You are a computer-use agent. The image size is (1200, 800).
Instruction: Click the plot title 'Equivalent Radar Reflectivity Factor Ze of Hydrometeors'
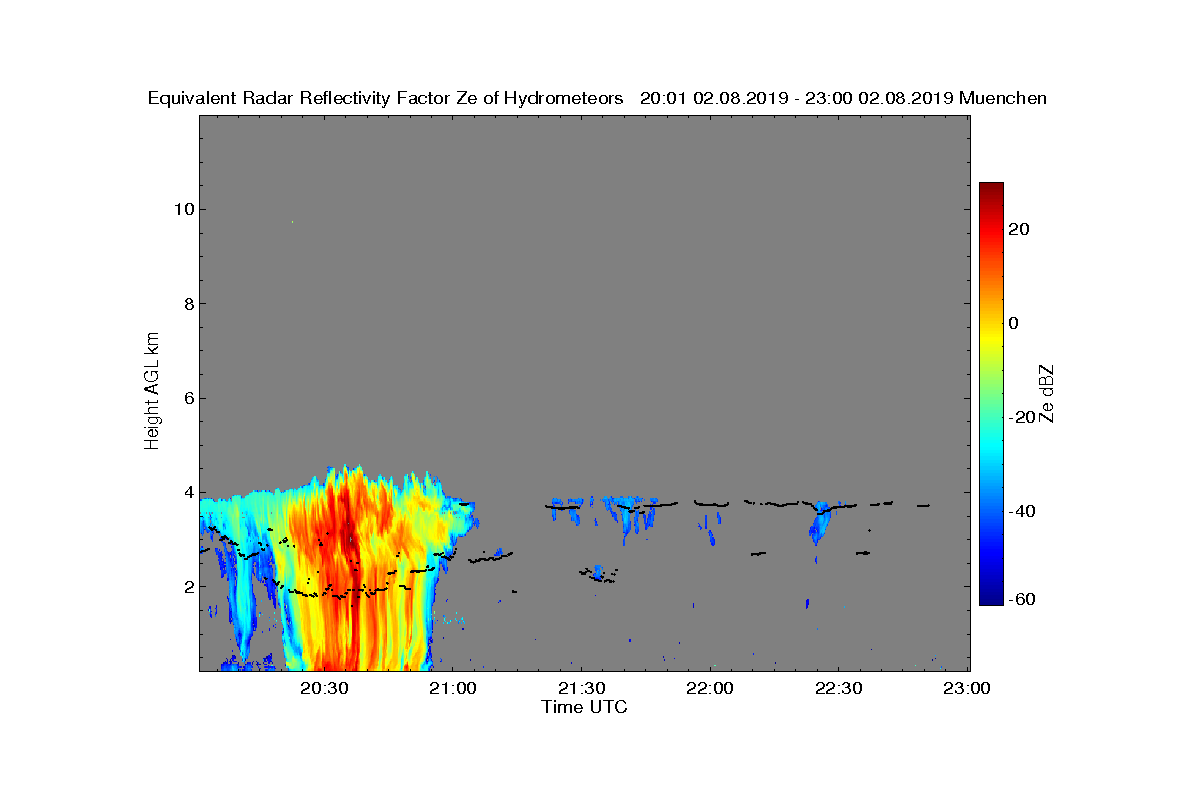pos(386,98)
